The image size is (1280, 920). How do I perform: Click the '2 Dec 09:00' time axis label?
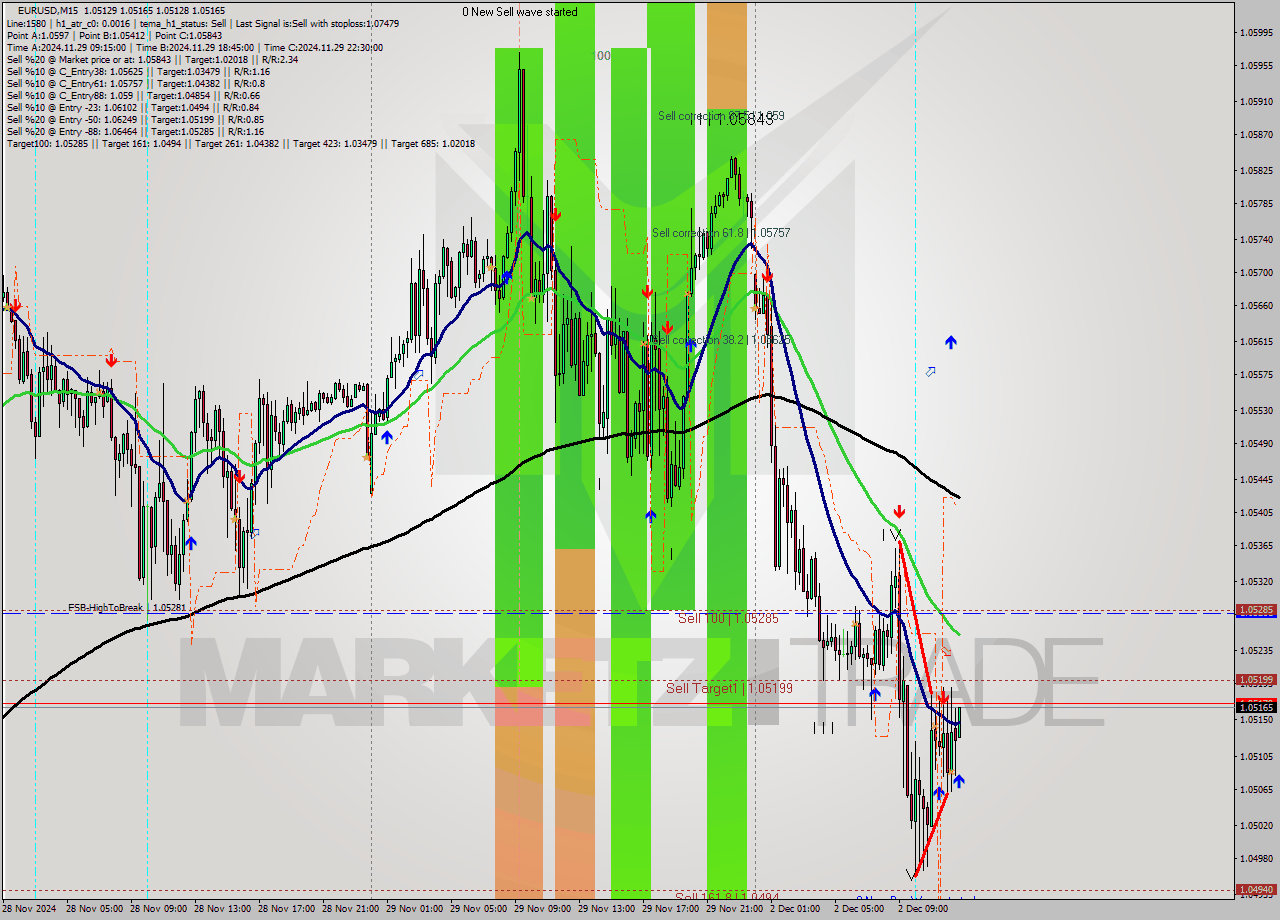[923, 909]
